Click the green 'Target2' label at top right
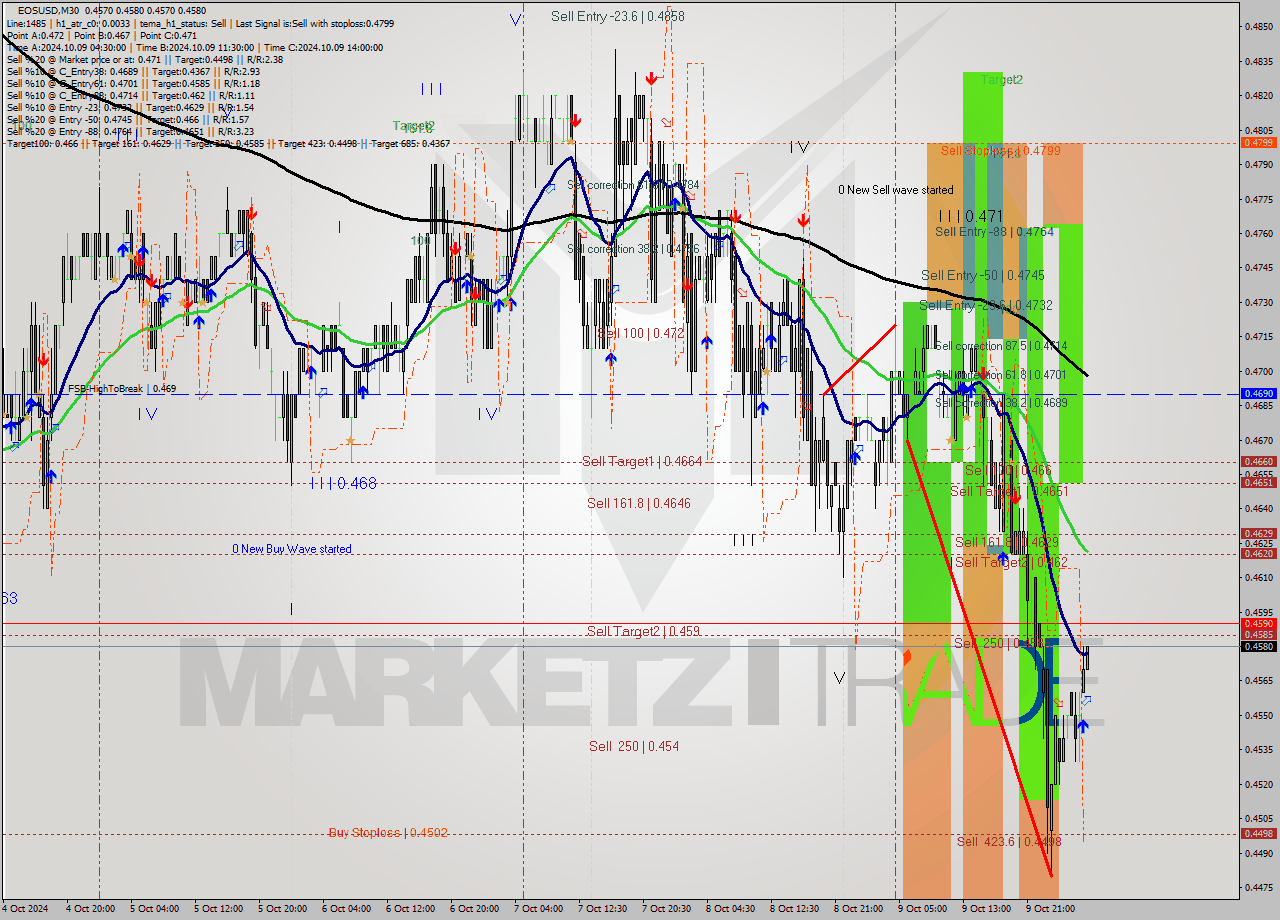1280x920 pixels. 1002,79
